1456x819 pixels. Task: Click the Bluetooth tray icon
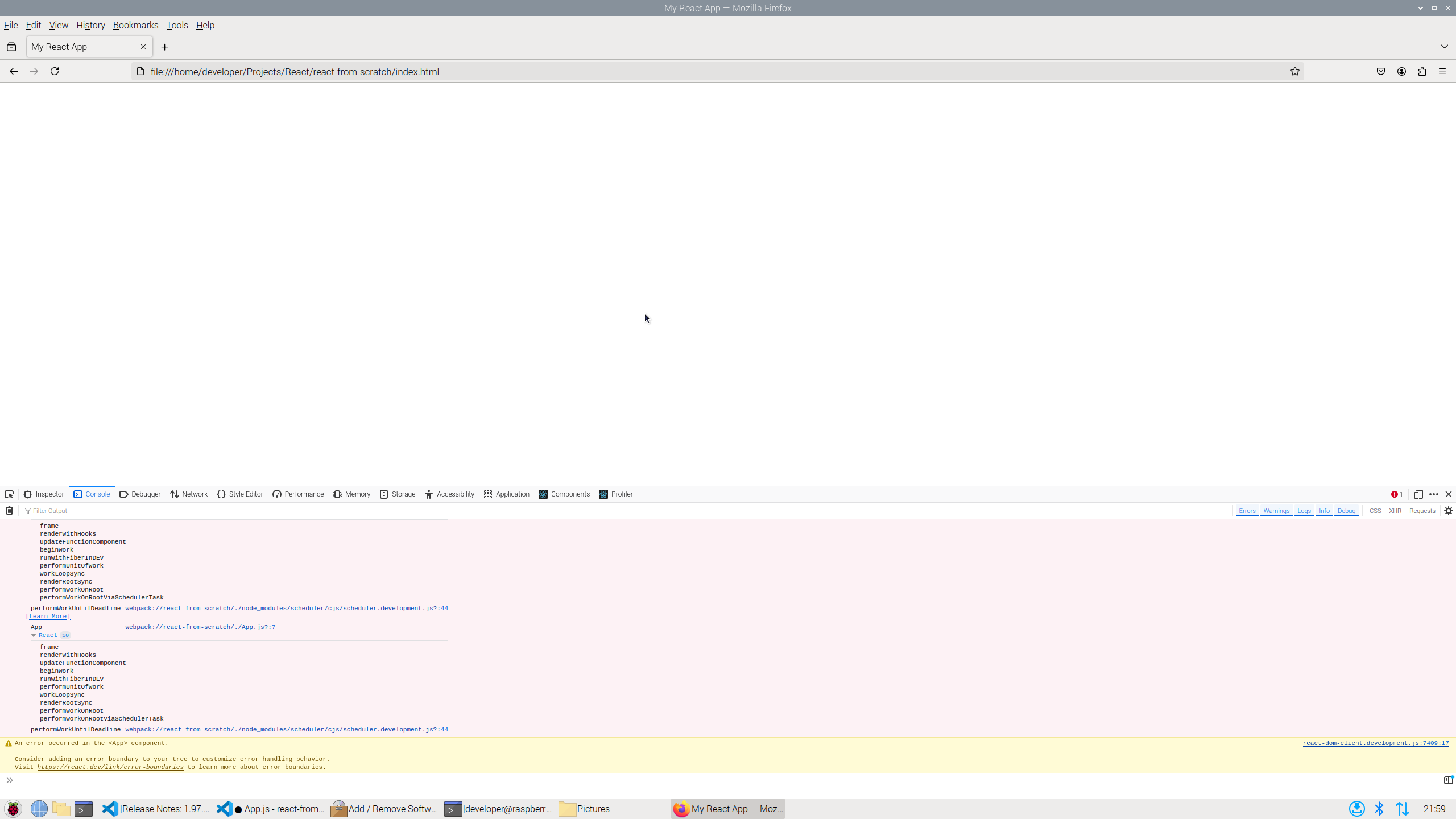click(x=1379, y=809)
